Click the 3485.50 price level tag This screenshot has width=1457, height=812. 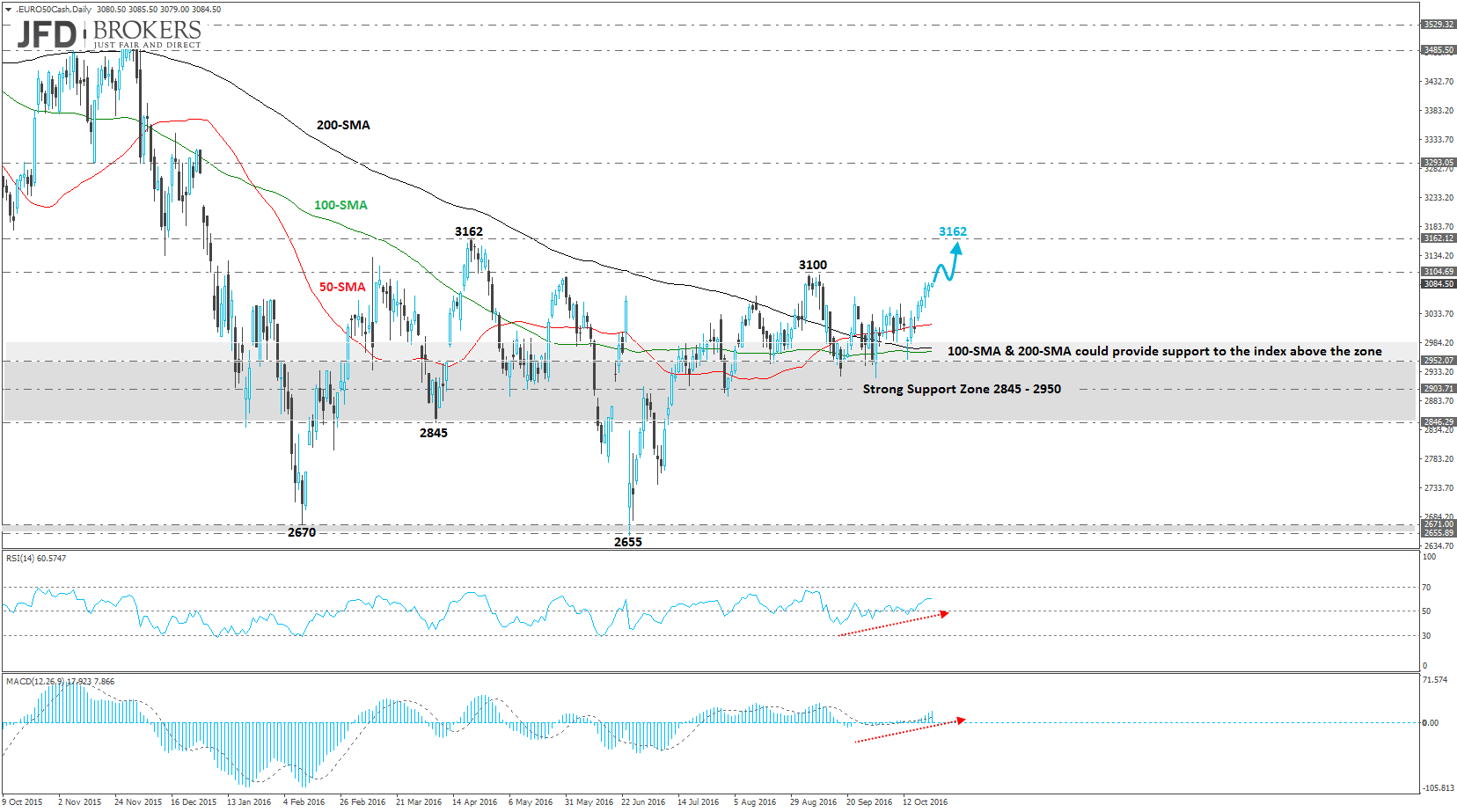(1439, 50)
